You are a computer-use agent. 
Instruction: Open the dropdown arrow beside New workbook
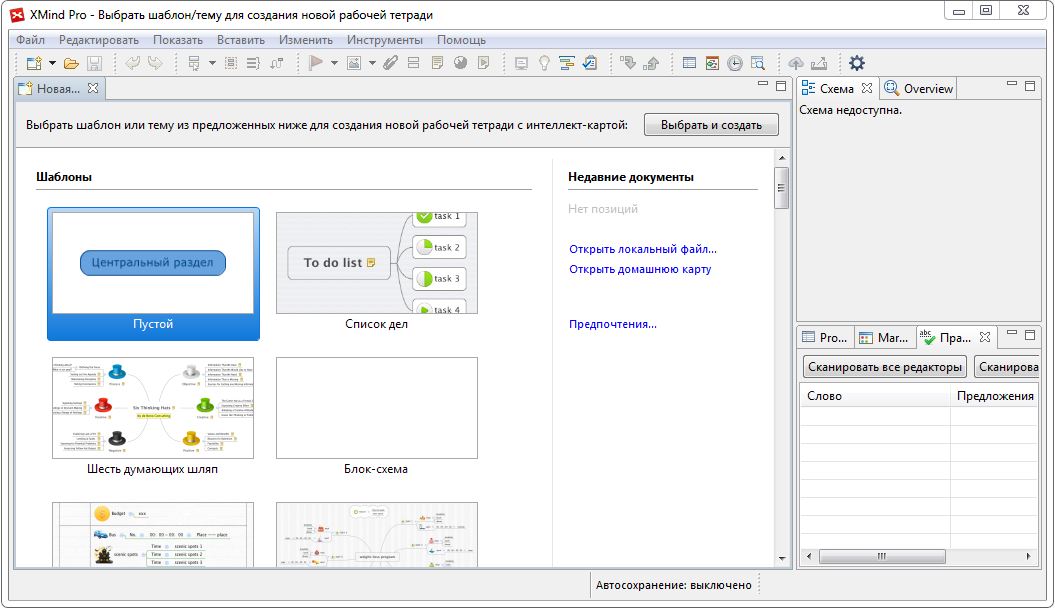pyautogui.click(x=52, y=63)
